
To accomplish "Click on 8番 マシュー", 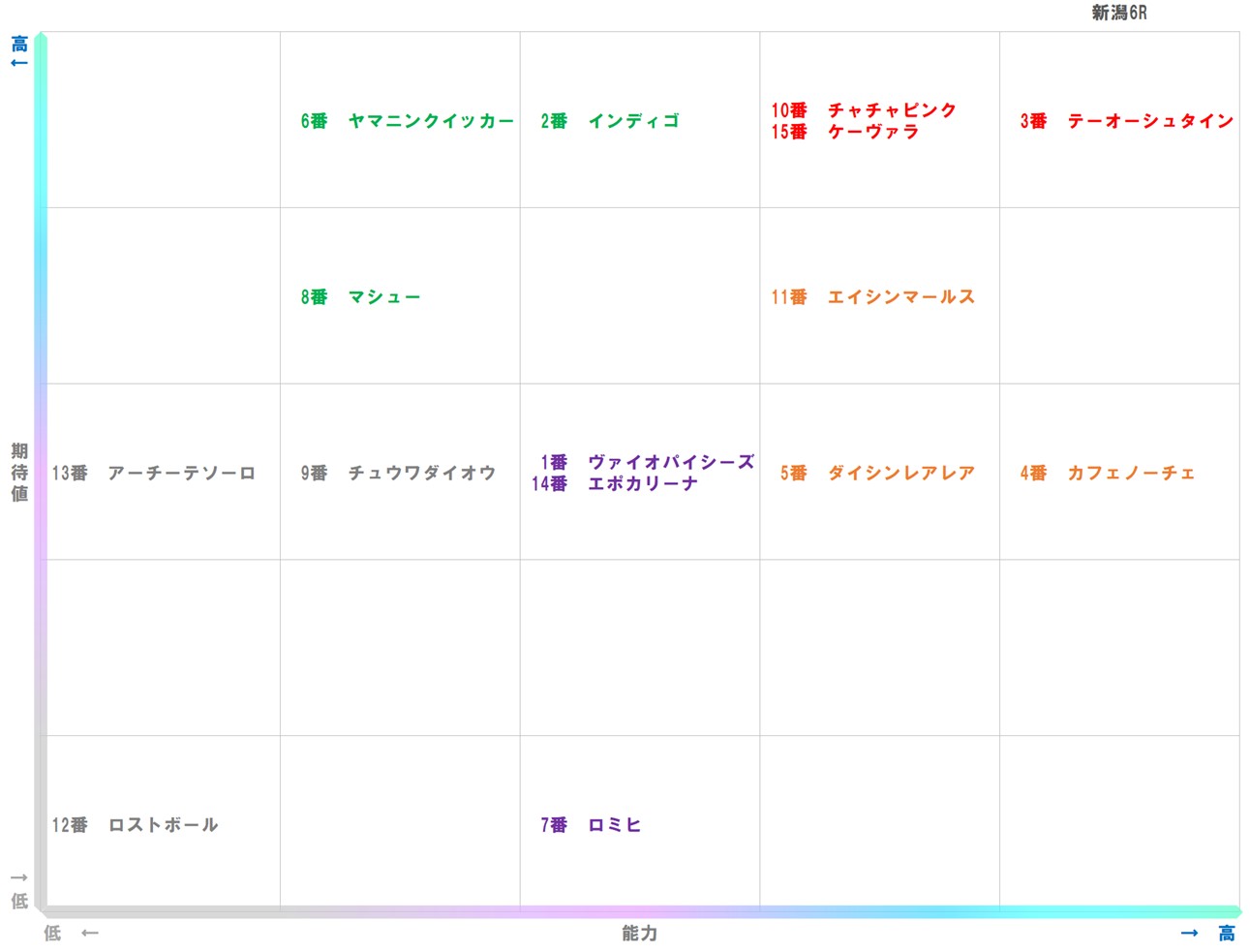I will tap(360, 297).
